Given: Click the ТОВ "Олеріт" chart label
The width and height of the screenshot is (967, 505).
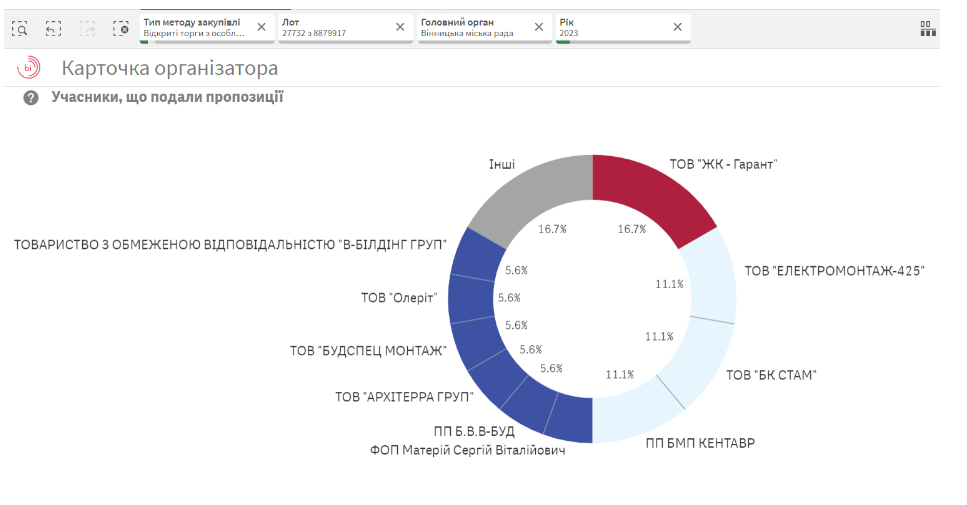Looking at the screenshot, I should (399, 297).
